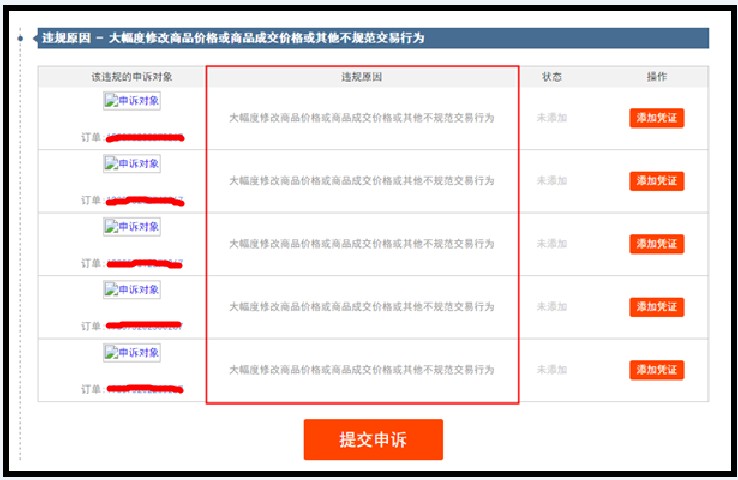
Task: Click the 操作 column header
Action: coord(657,77)
